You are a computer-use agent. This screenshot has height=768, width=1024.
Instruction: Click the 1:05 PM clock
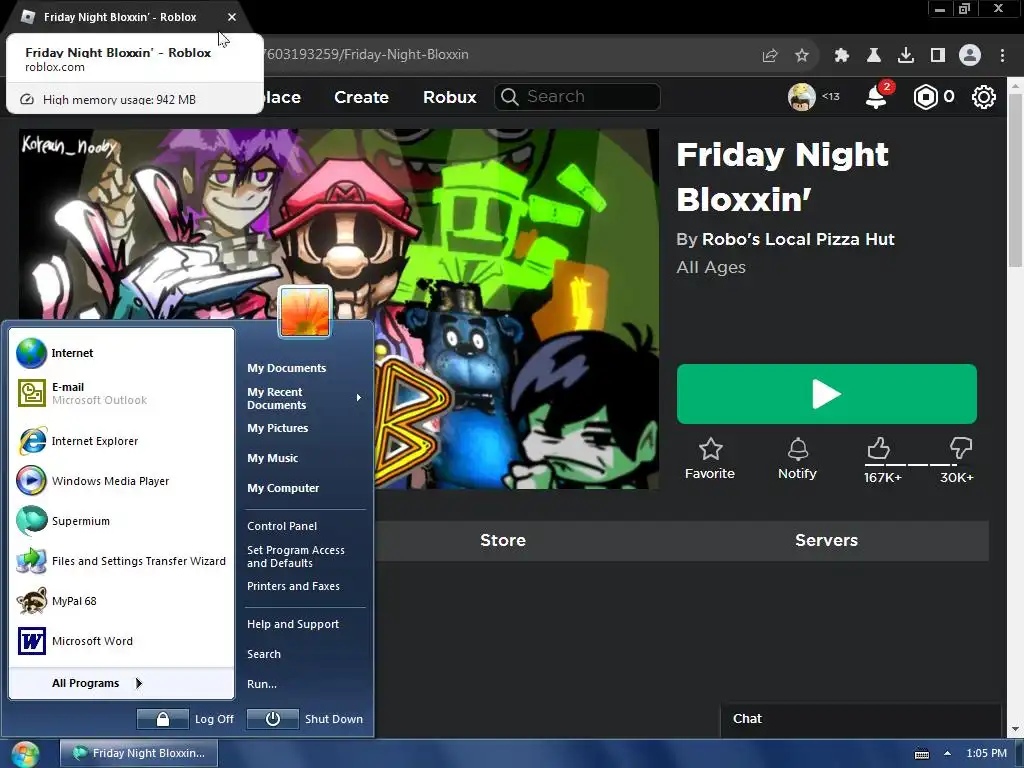[x=986, y=754]
